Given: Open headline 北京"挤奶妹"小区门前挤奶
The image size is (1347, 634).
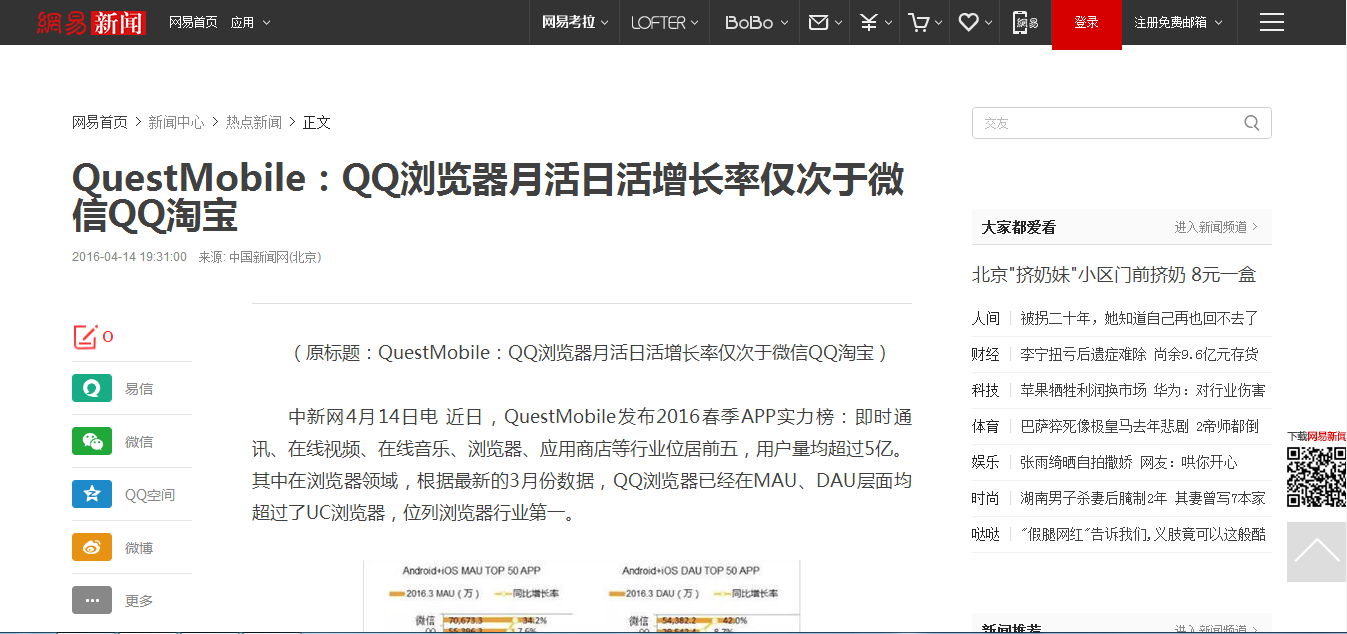Looking at the screenshot, I should [x=1114, y=275].
